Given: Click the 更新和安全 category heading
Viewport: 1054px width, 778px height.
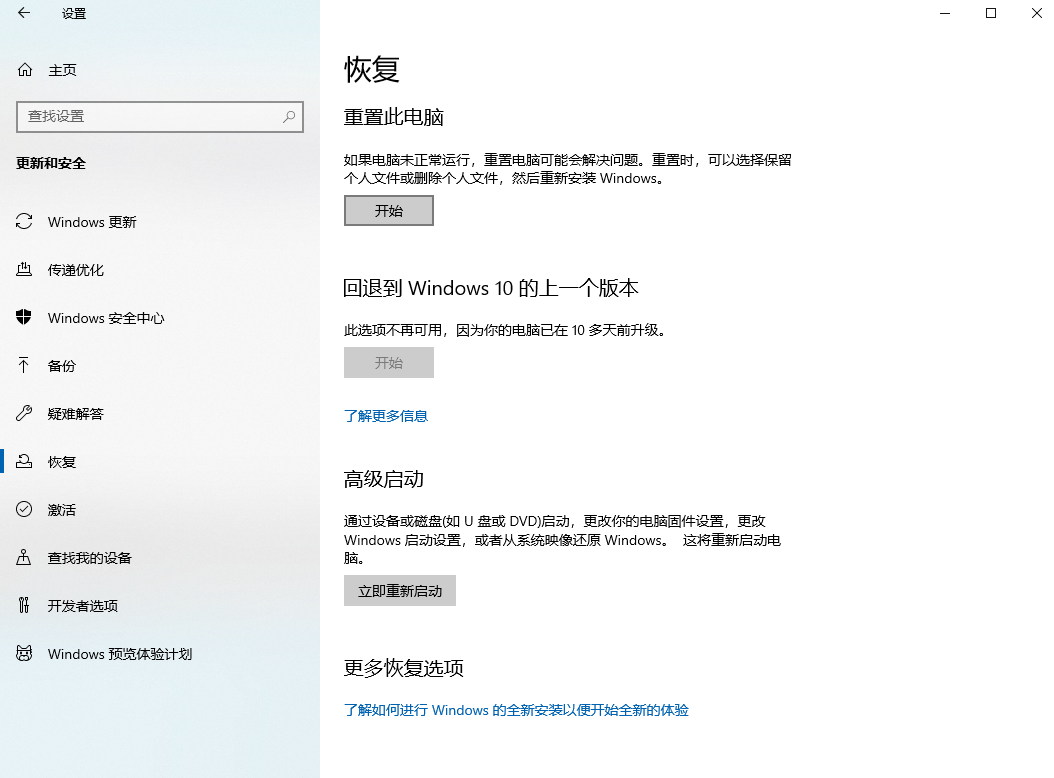Looking at the screenshot, I should point(51,163).
